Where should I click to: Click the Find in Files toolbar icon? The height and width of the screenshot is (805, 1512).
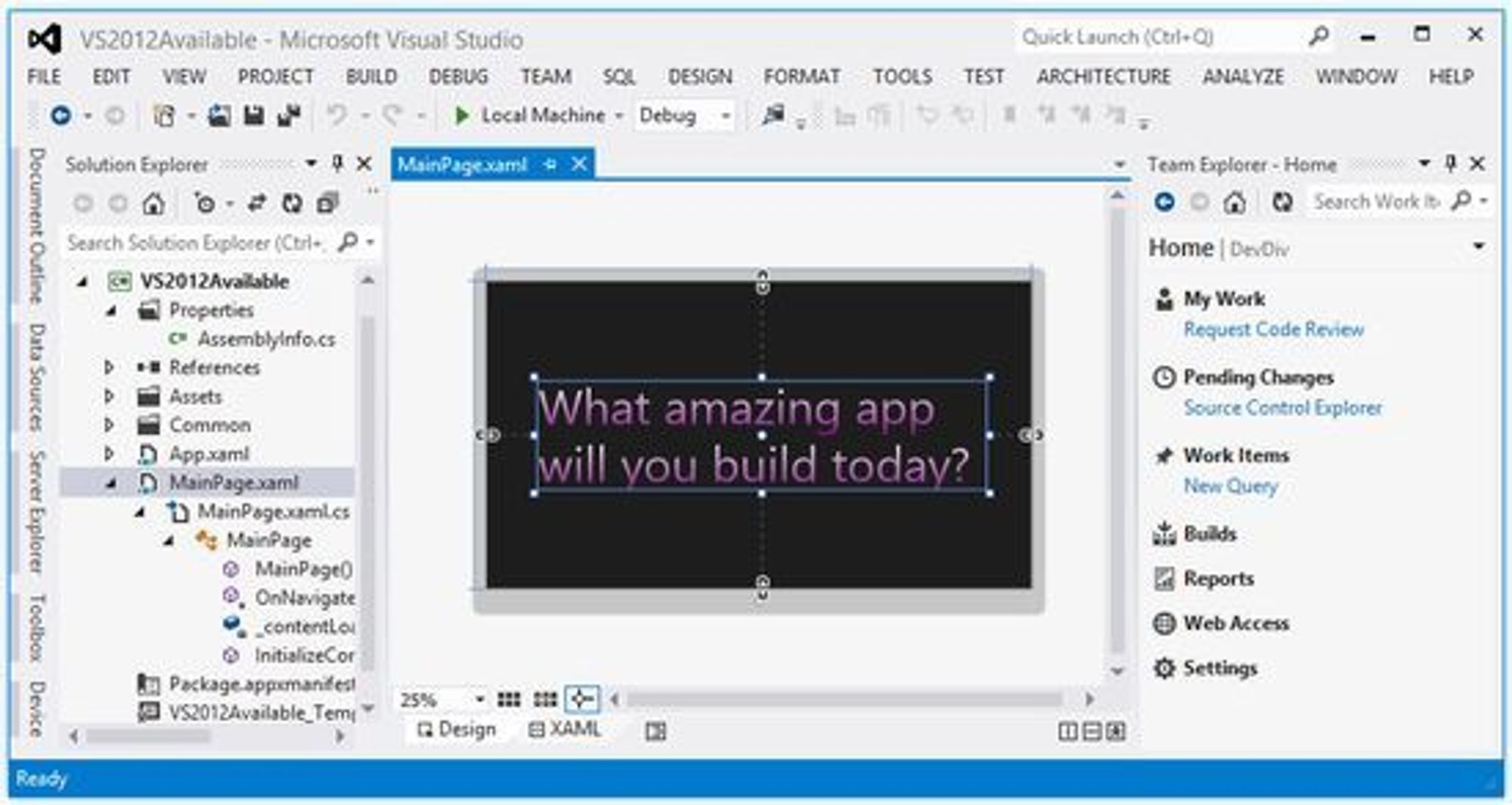point(773,116)
